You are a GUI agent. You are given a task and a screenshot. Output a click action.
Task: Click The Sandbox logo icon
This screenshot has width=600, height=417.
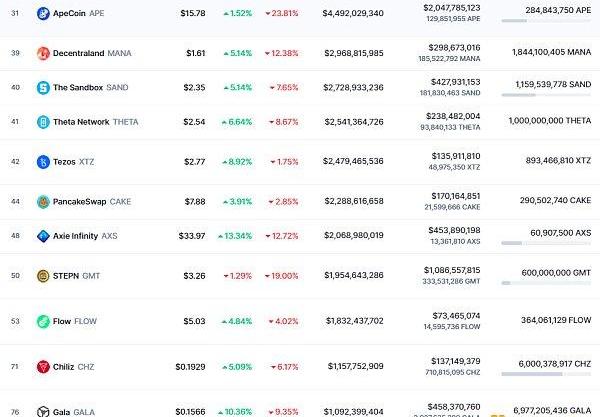43,88
